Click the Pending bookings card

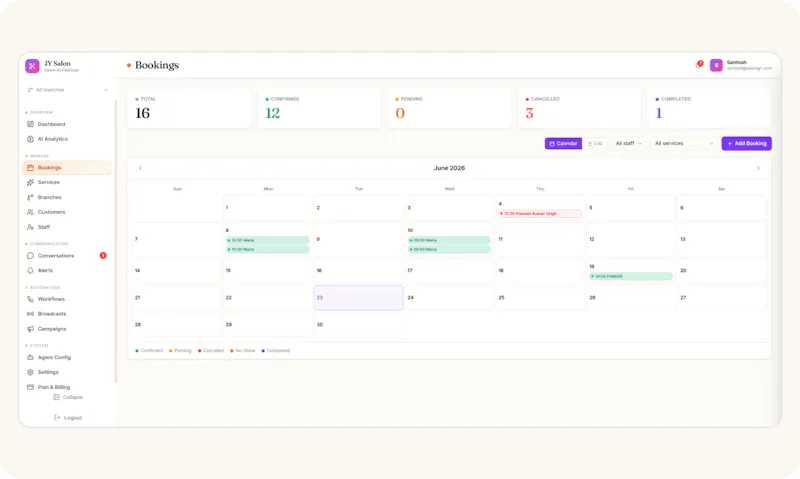pos(449,108)
